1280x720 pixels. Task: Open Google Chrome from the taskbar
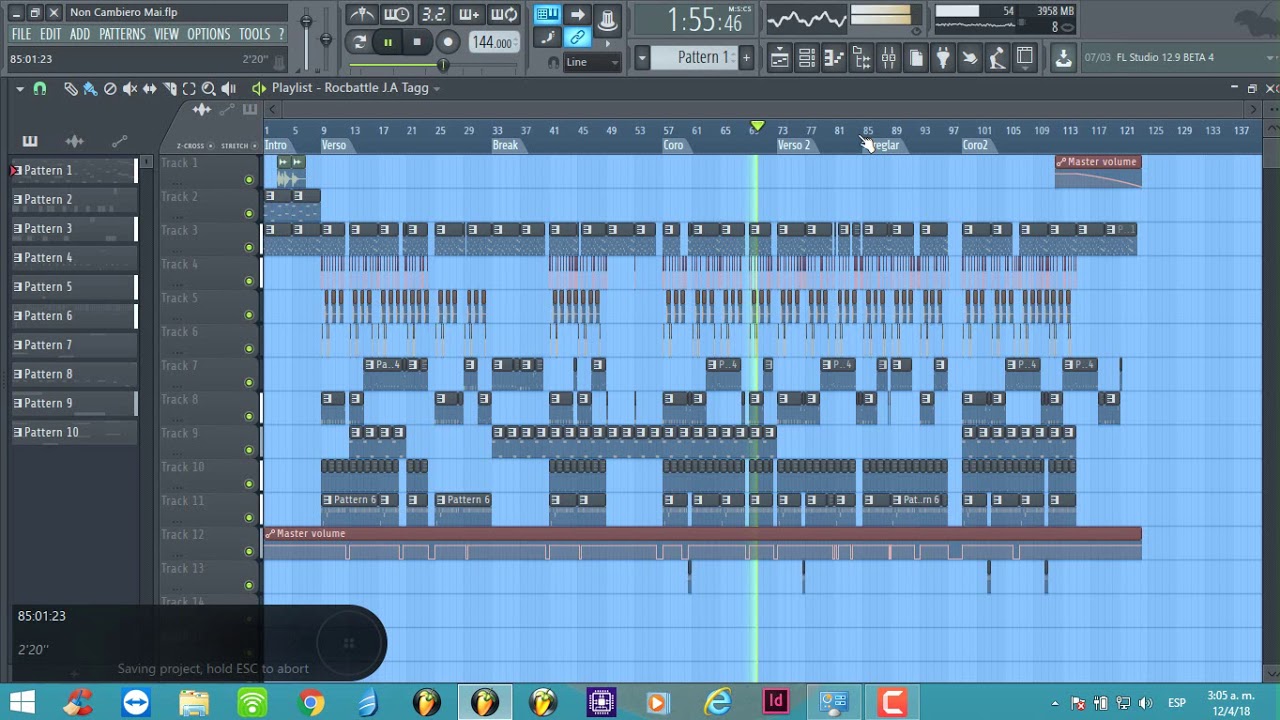tap(310, 703)
